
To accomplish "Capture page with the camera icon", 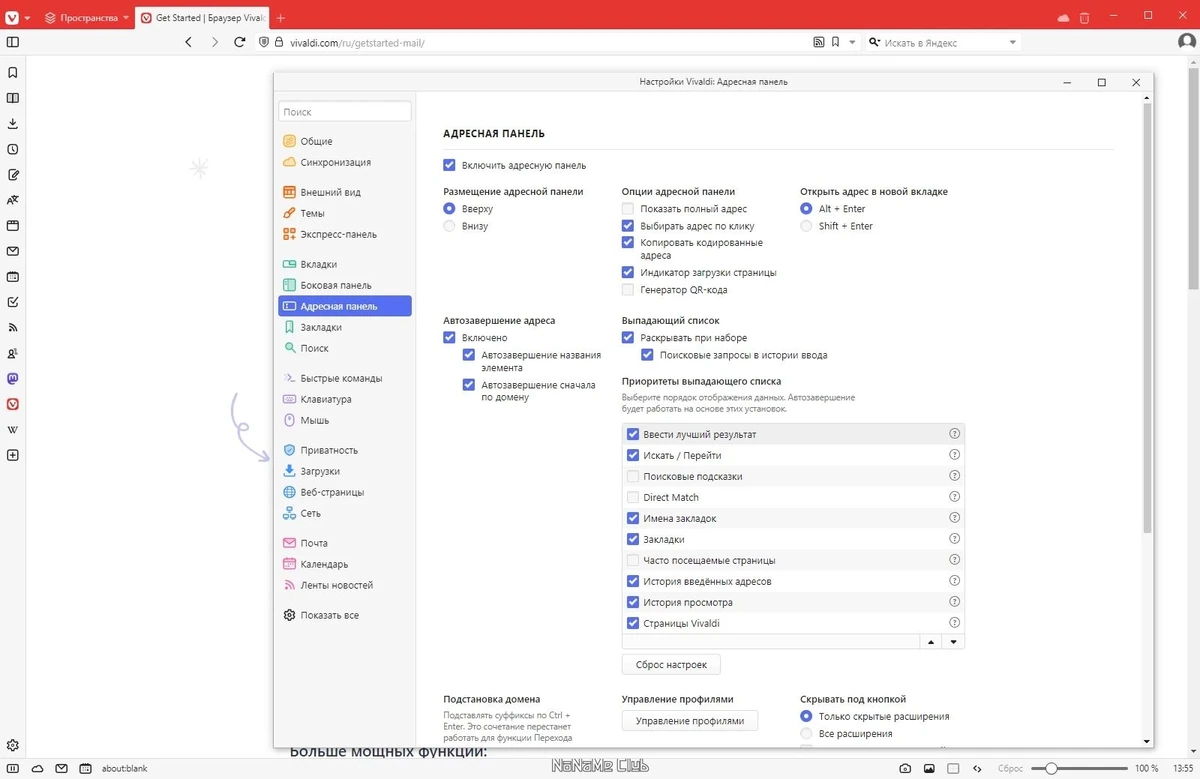I will tap(905, 768).
